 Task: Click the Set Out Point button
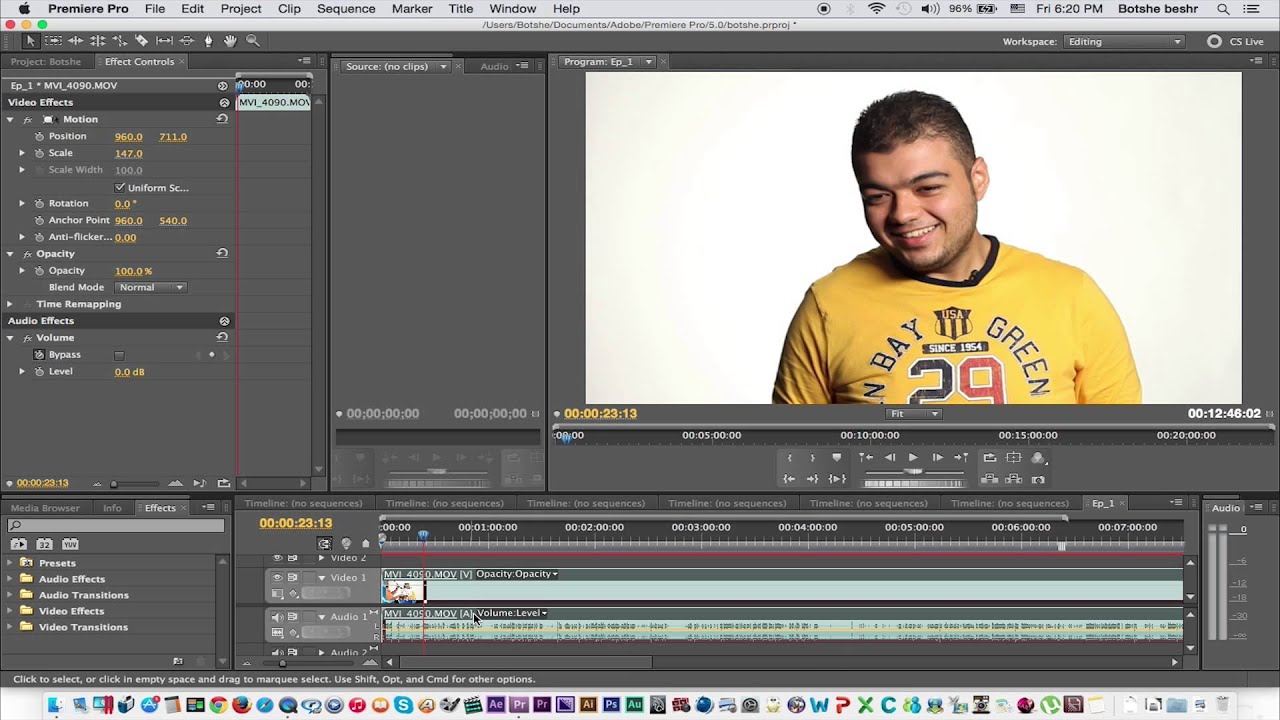(x=812, y=457)
